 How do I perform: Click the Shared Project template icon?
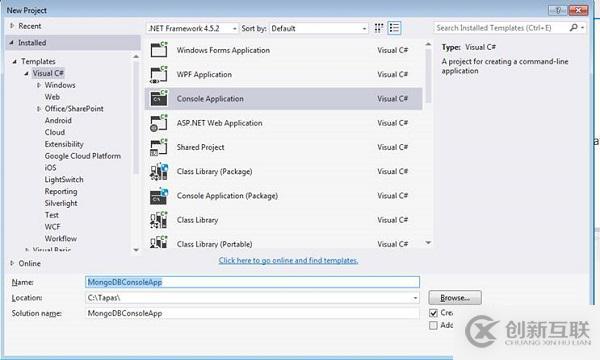(x=159, y=147)
